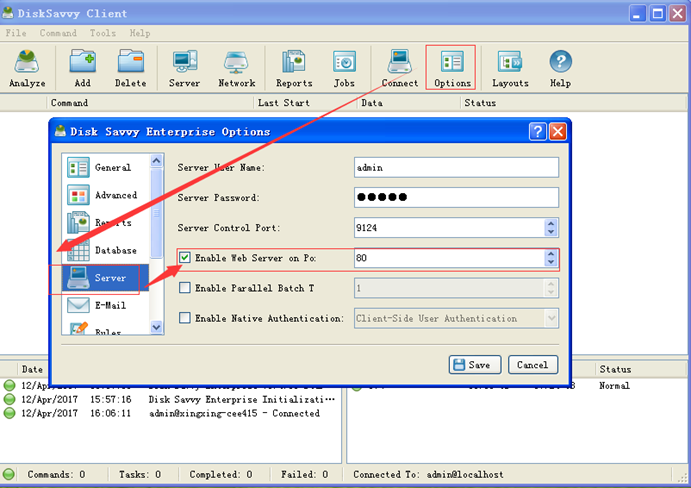691x488 pixels.
Task: Click 'Disk Savvy Enterprise Initializati…' log entry
Action: (241, 399)
